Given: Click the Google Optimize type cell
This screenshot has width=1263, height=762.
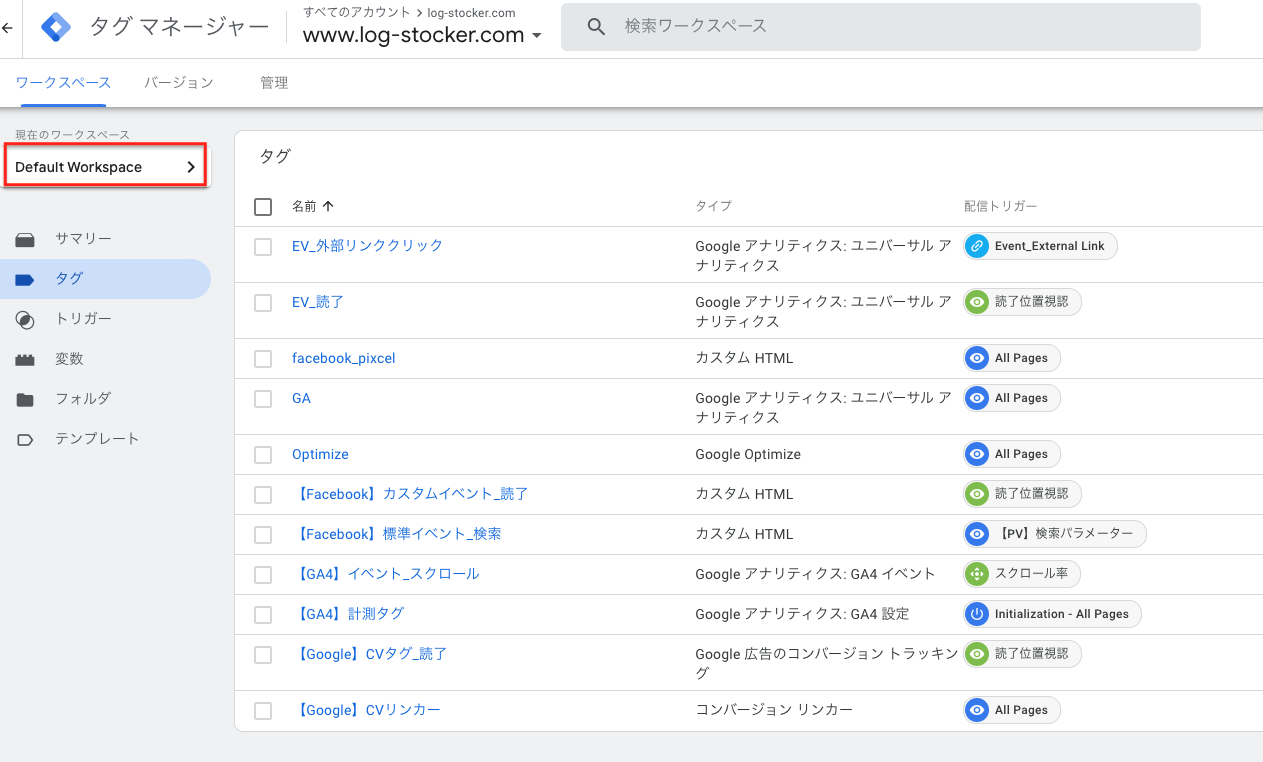Looking at the screenshot, I should pyautogui.click(x=748, y=454).
